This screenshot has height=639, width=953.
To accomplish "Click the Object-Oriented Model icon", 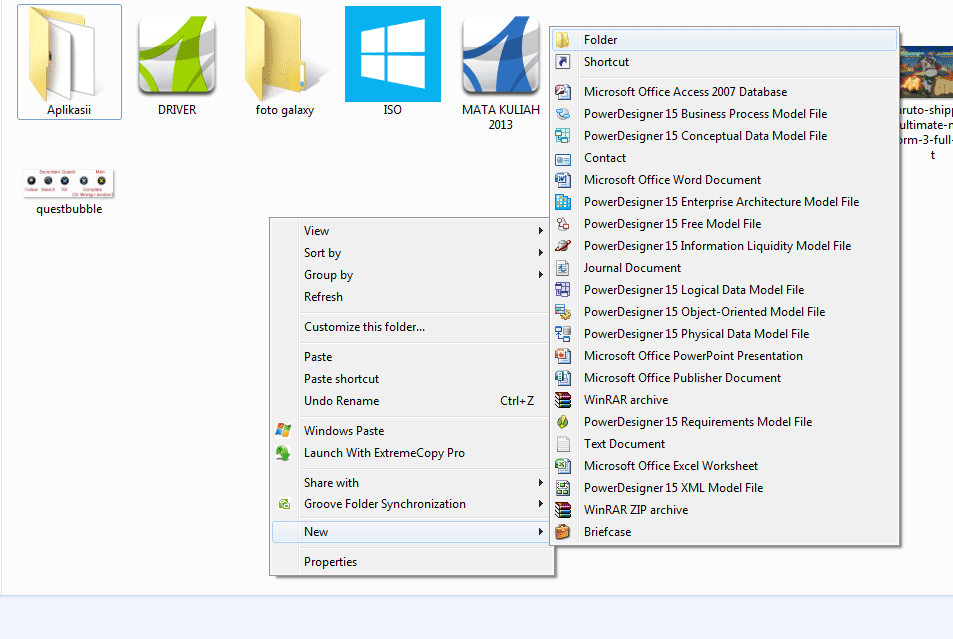I will (x=563, y=312).
